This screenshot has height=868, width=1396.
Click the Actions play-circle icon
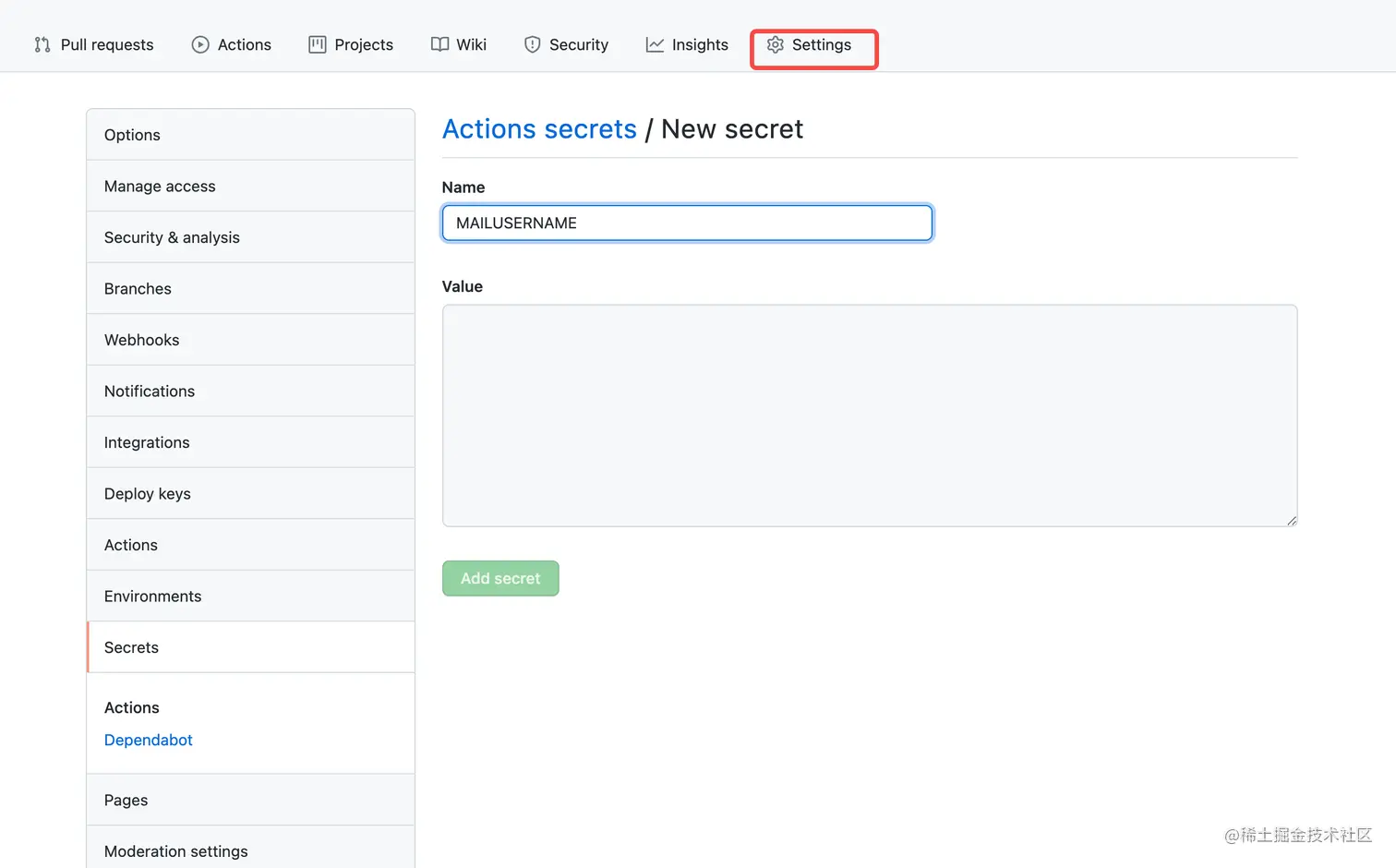200,44
